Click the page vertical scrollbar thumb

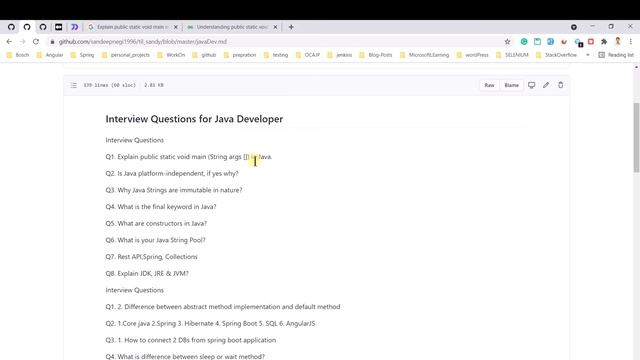click(x=636, y=138)
